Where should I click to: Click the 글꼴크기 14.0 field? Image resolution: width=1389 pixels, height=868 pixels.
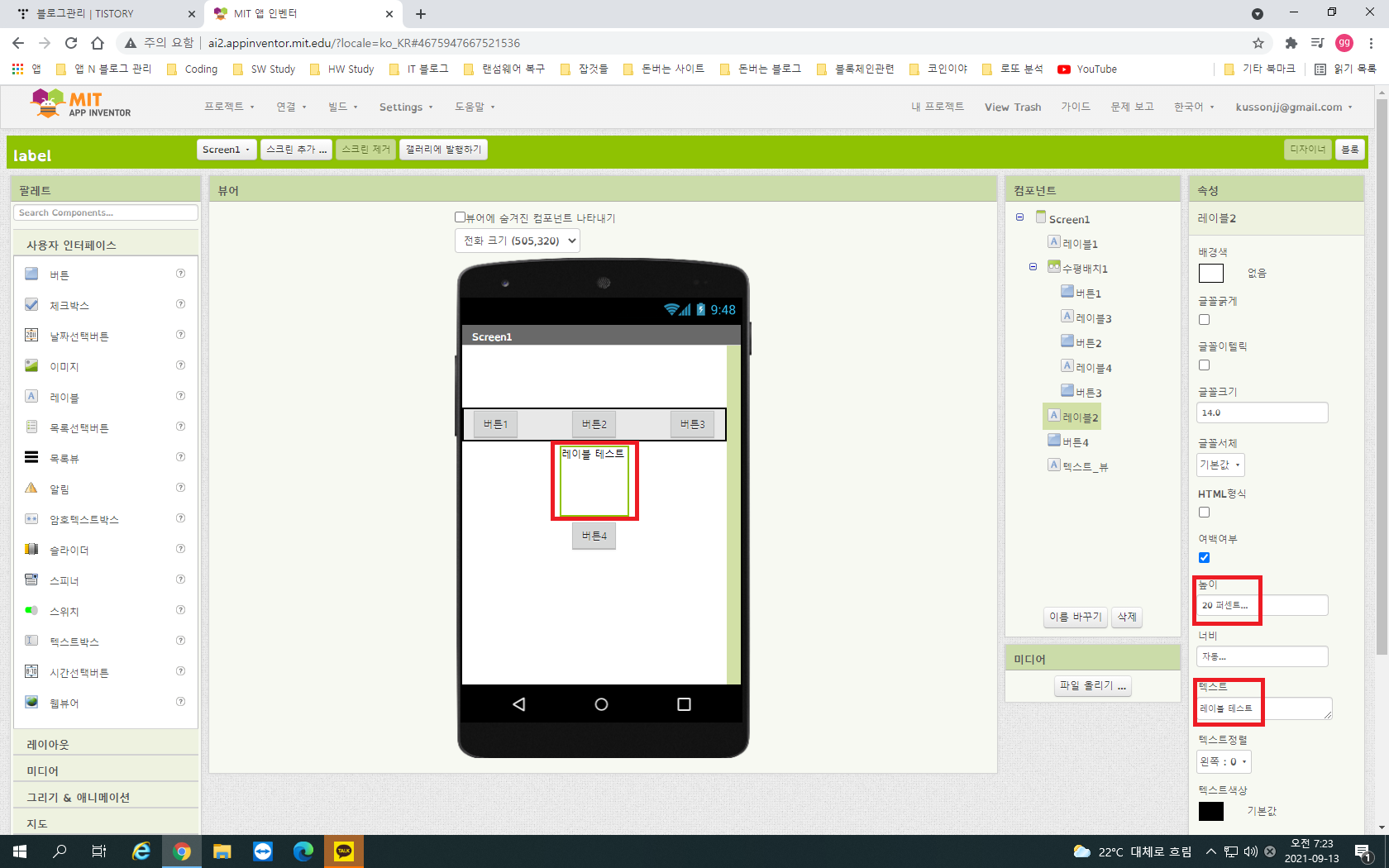[x=1262, y=413]
